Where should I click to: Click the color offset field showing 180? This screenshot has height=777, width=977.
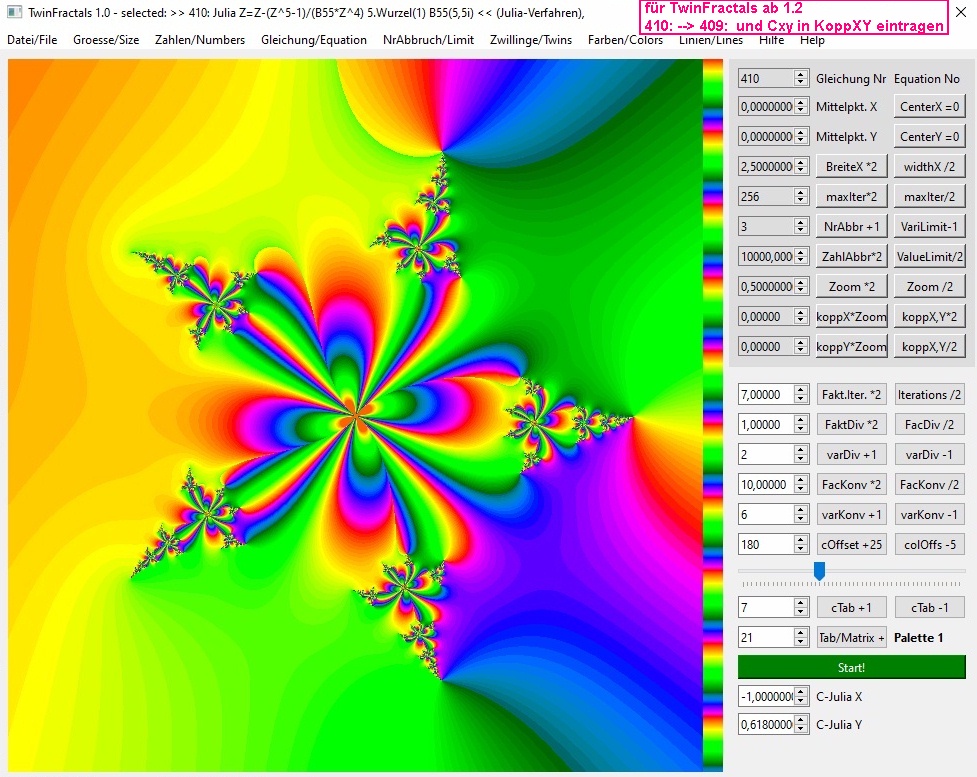click(x=766, y=545)
